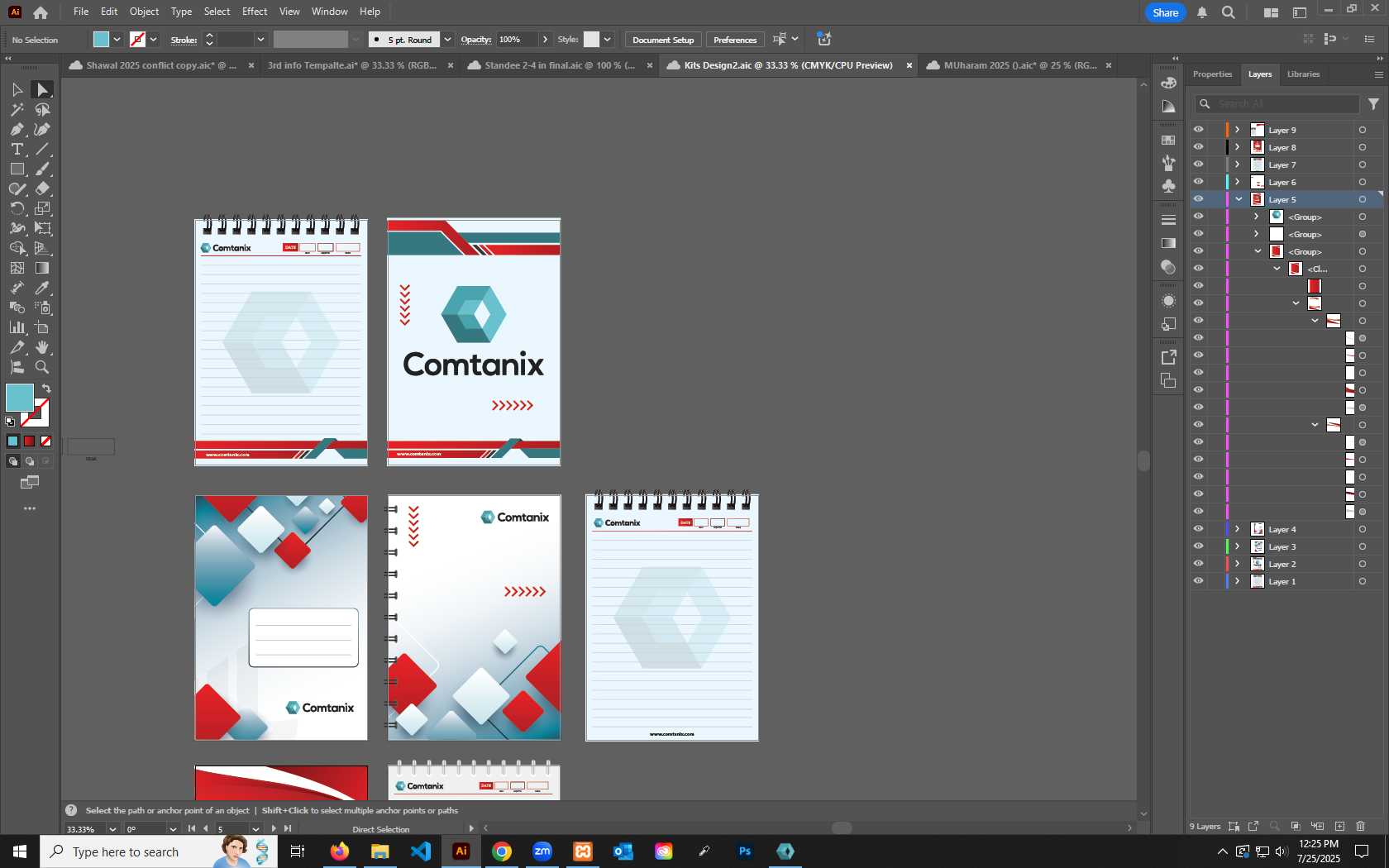Open the File menu

81,12
